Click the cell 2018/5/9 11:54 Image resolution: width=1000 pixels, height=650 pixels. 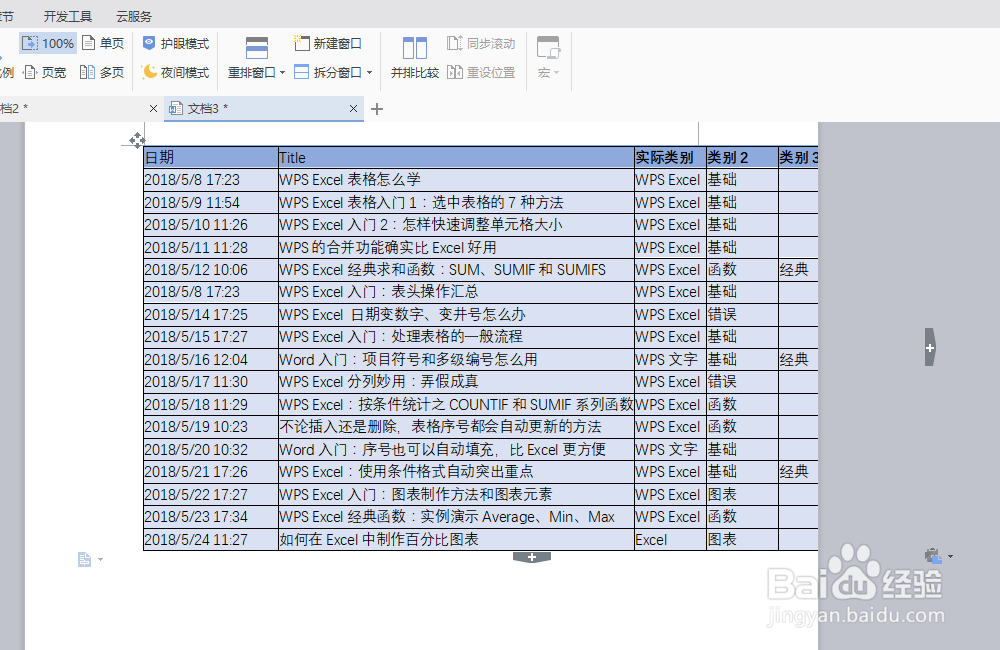211,202
